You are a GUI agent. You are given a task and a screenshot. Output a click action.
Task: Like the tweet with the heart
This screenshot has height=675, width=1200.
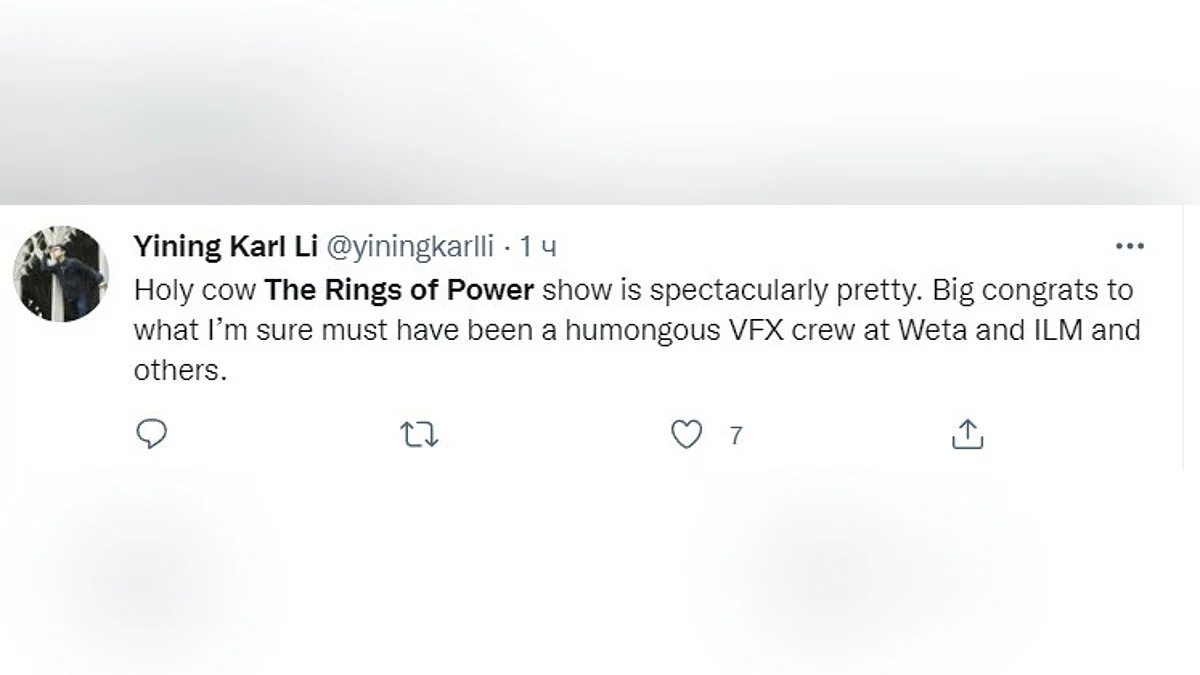pos(686,435)
